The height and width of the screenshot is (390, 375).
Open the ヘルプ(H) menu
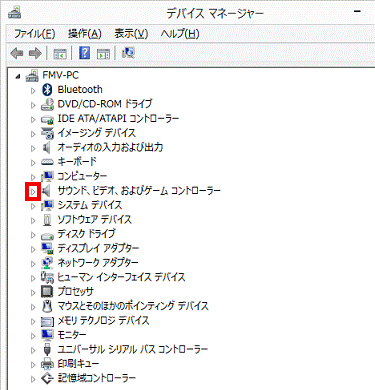point(180,34)
